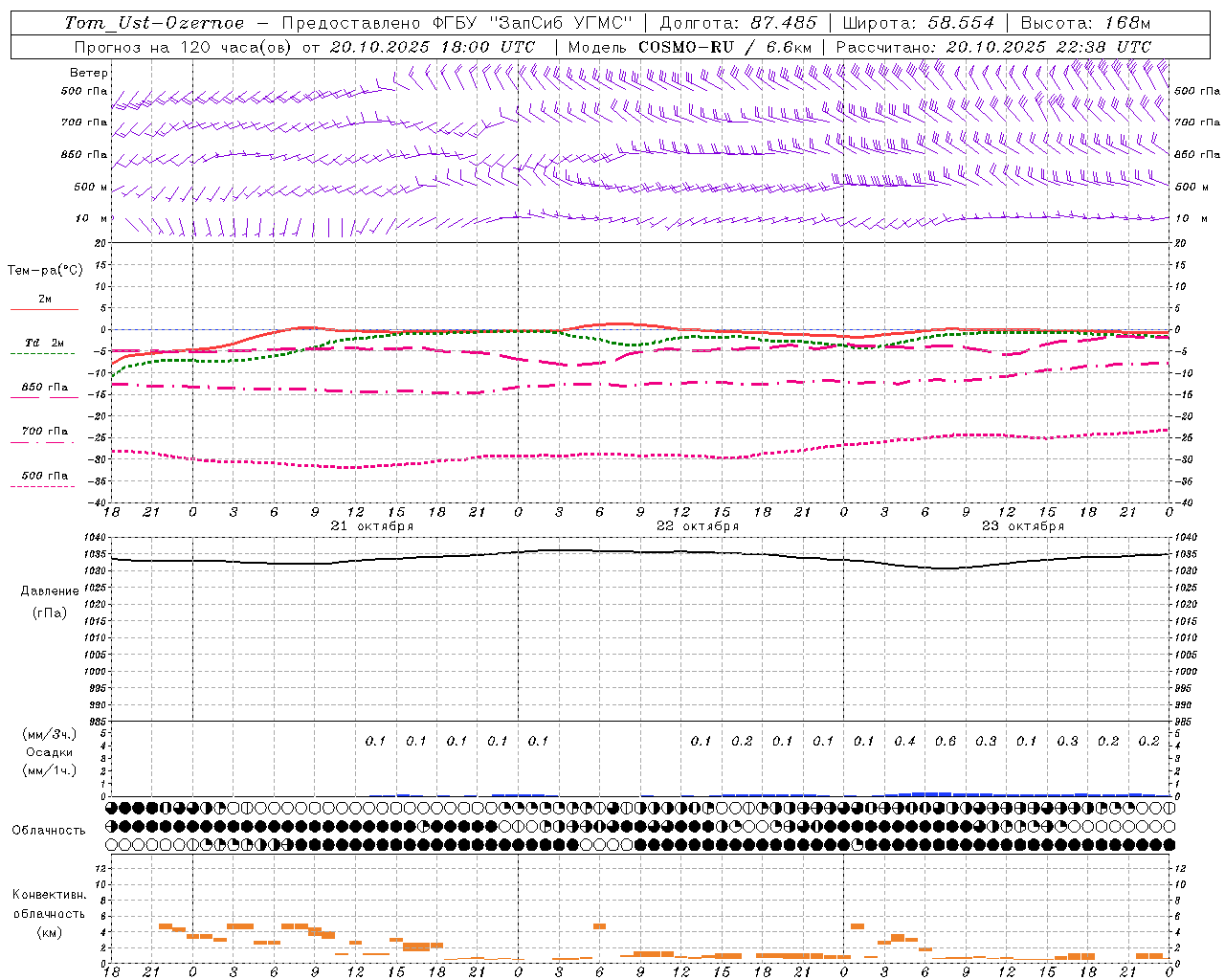This screenshot has height=980, width=1225.
Task: Click the '(гПа)' pressure unit label
Action: tap(50, 613)
